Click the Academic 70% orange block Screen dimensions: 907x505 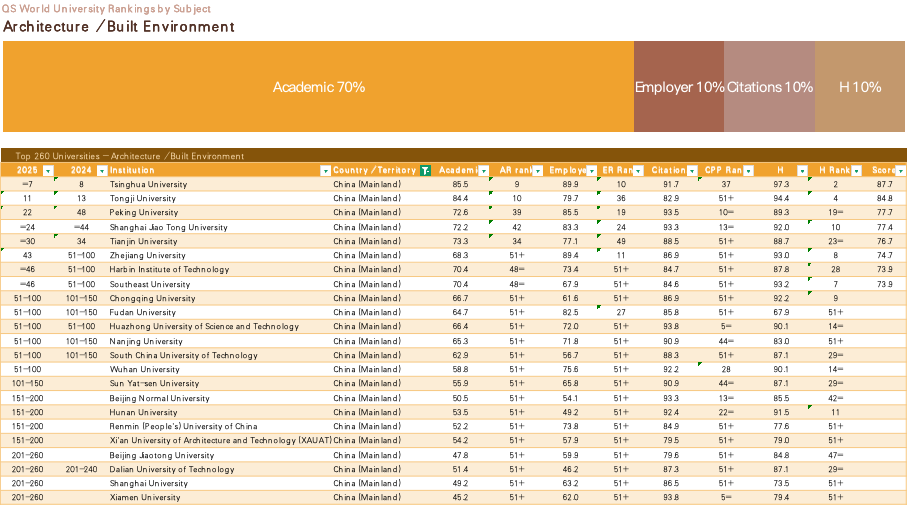(x=318, y=87)
